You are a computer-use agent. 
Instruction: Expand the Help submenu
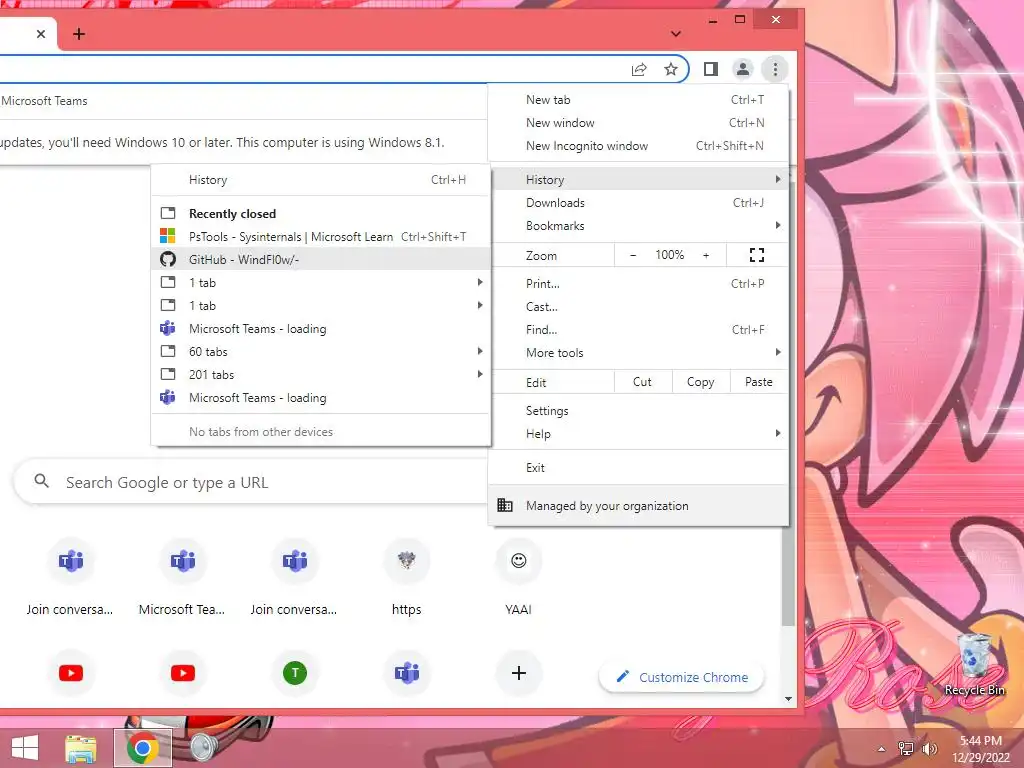point(638,434)
